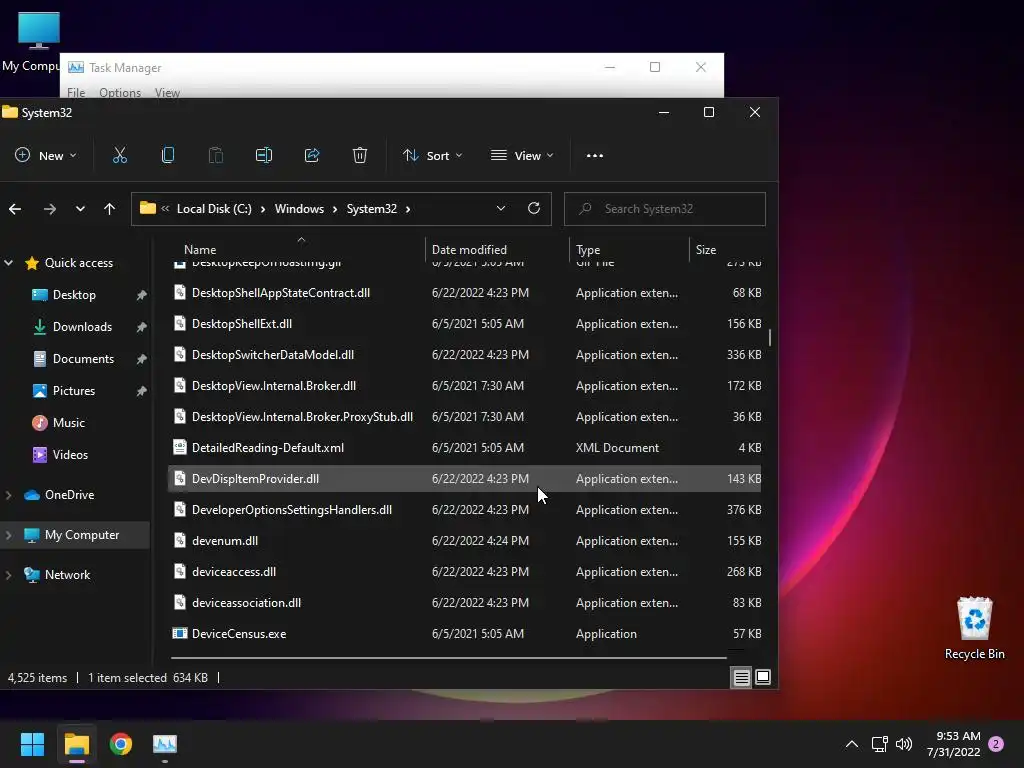Click the Delete trash icon

click(x=360, y=155)
